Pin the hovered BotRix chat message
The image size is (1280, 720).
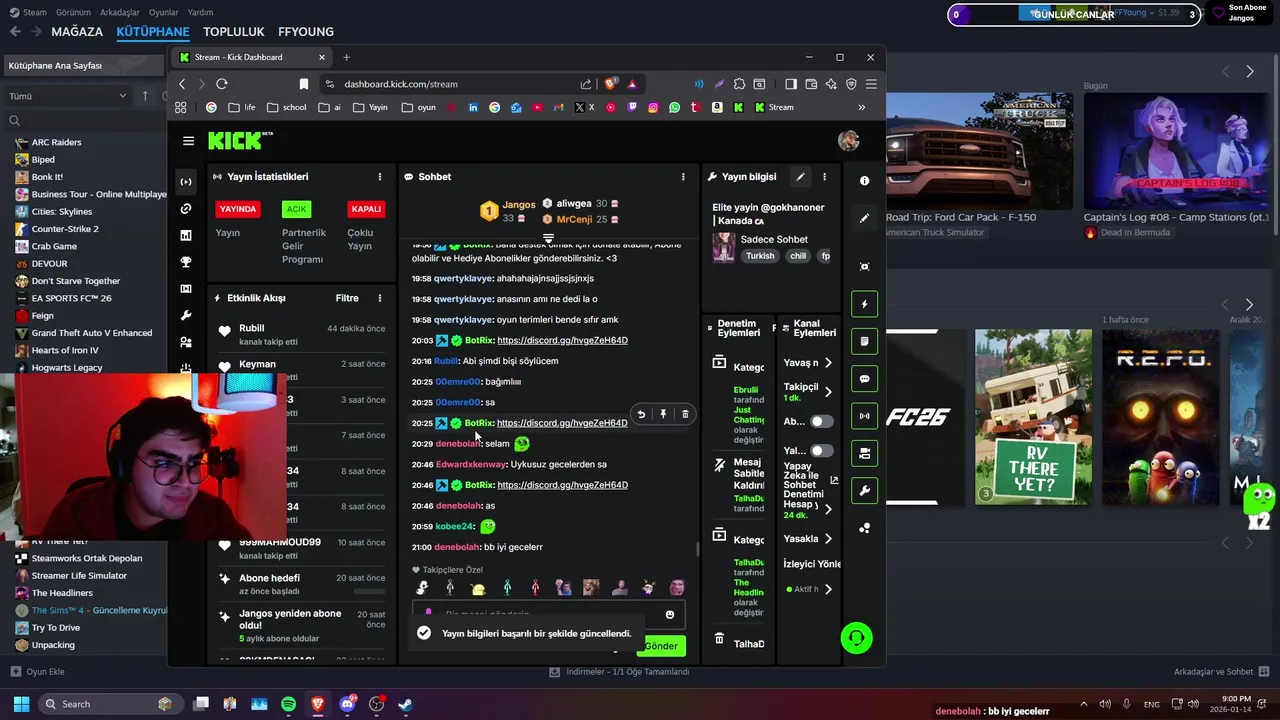663,414
